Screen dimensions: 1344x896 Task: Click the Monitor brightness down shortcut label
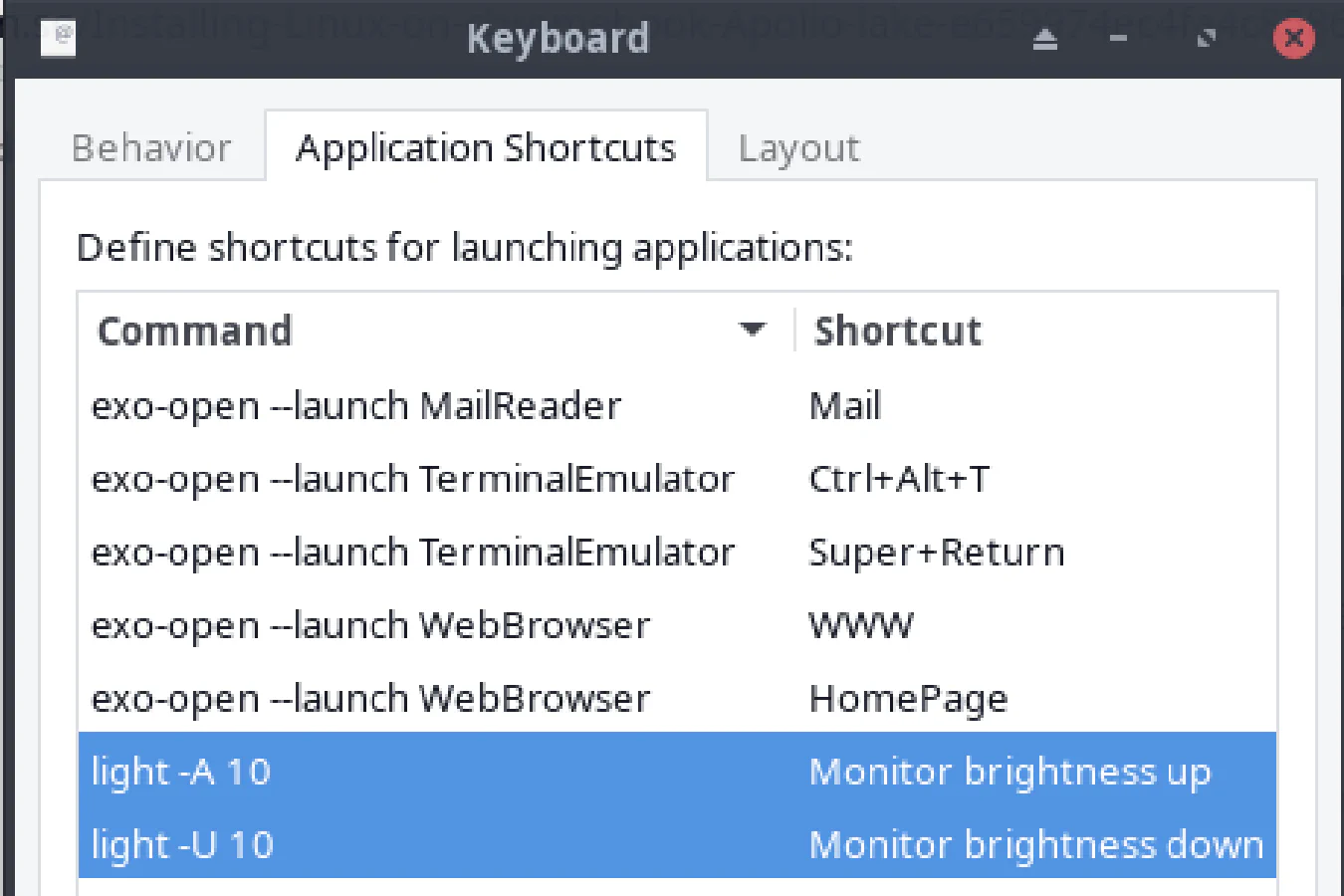[x=1035, y=844]
